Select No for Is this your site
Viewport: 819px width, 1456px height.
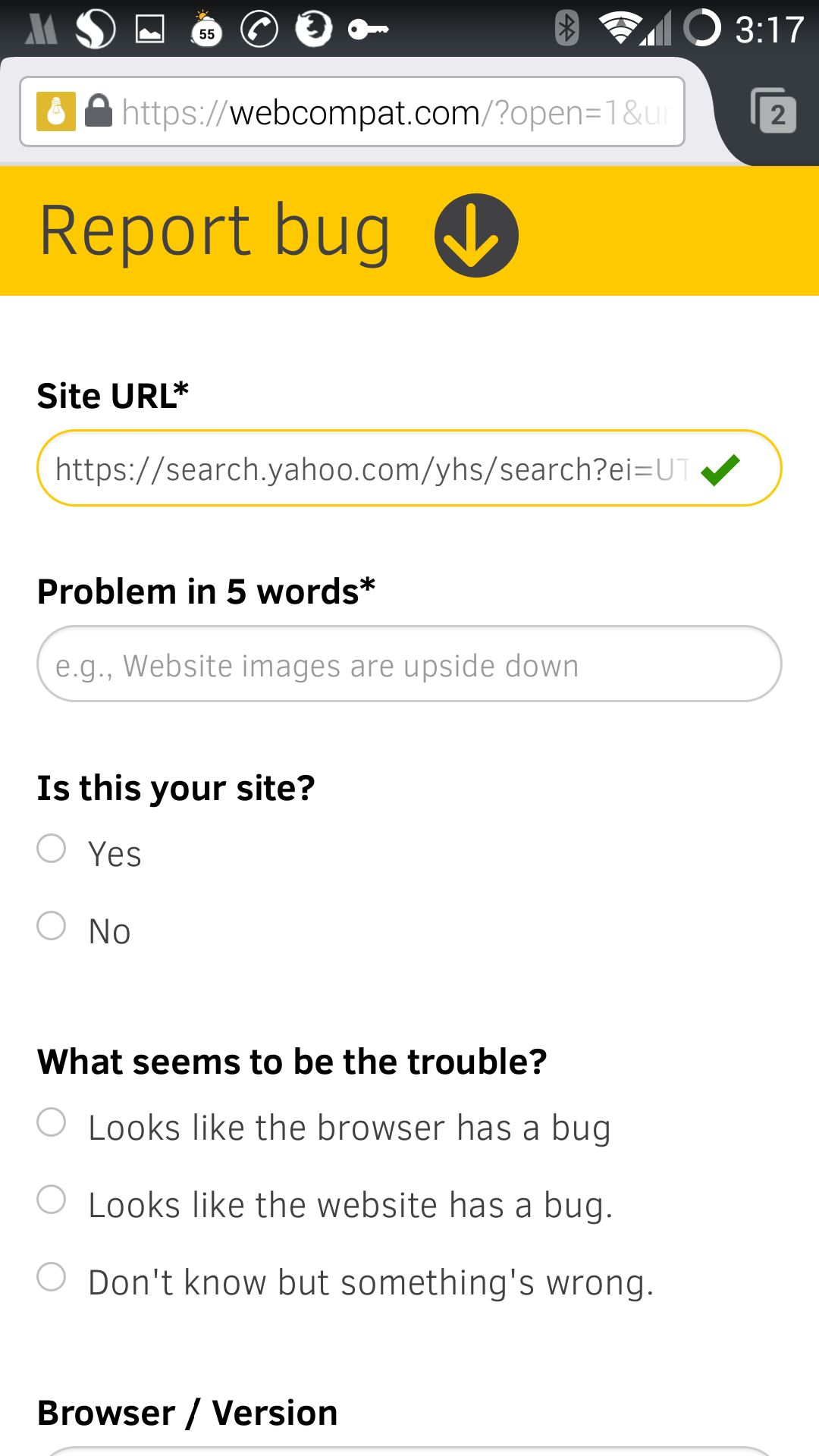52,926
